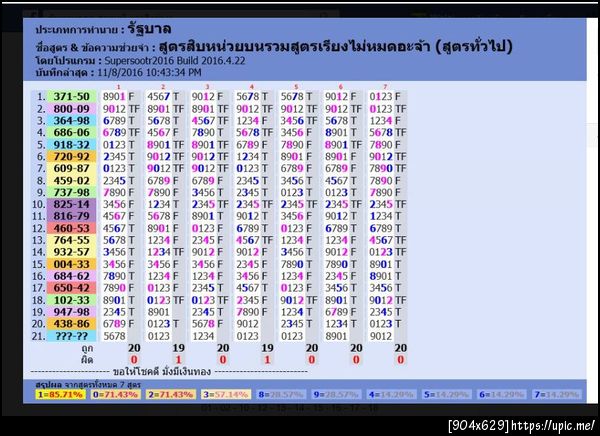
Task: Click the correct count 19 under formula 2
Action: point(179,348)
